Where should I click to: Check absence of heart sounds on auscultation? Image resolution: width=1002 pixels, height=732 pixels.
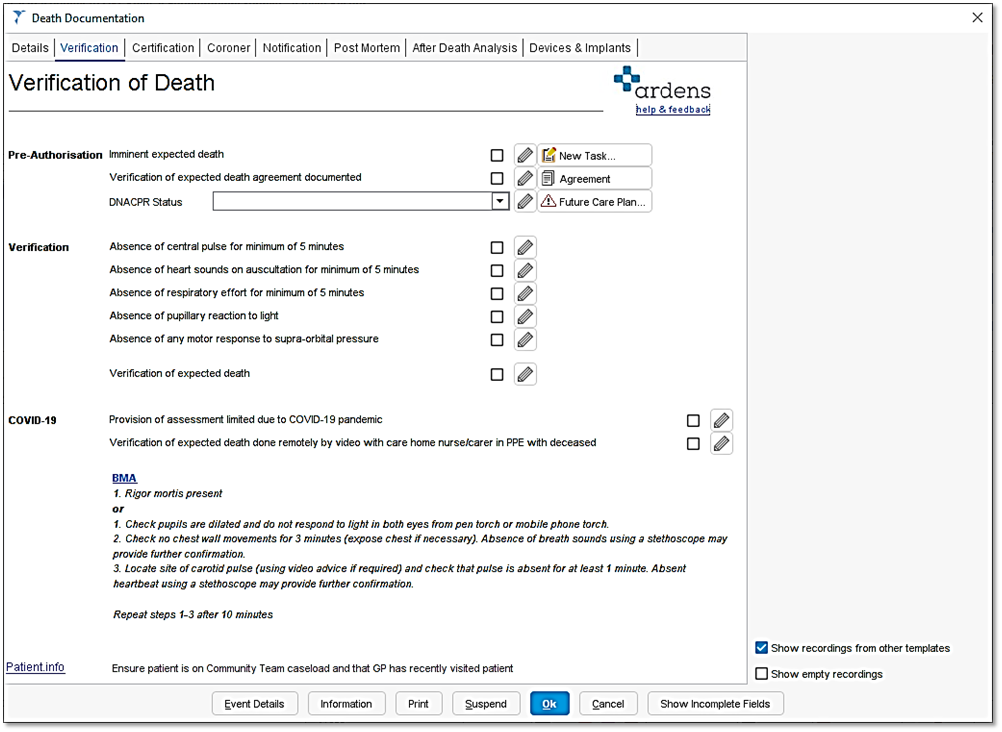pos(497,270)
